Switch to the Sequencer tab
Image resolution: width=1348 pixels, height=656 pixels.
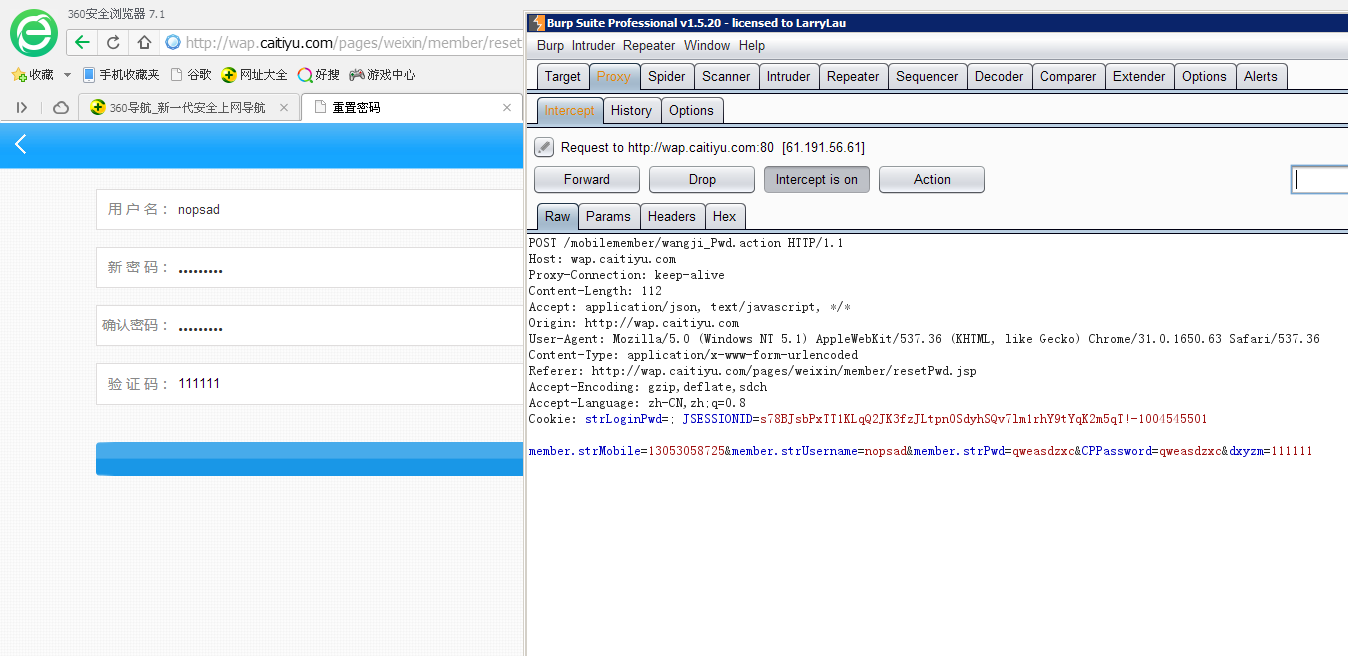pos(927,77)
